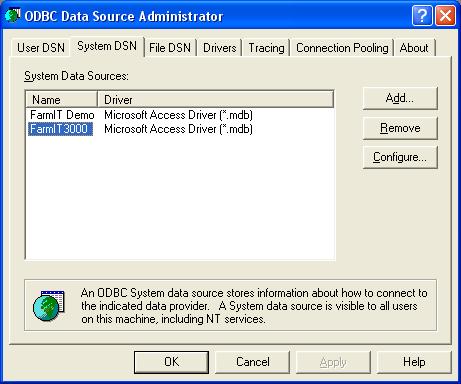This screenshot has height=384, width=461.
Task: Click the Driver column header
Action: pos(215,100)
